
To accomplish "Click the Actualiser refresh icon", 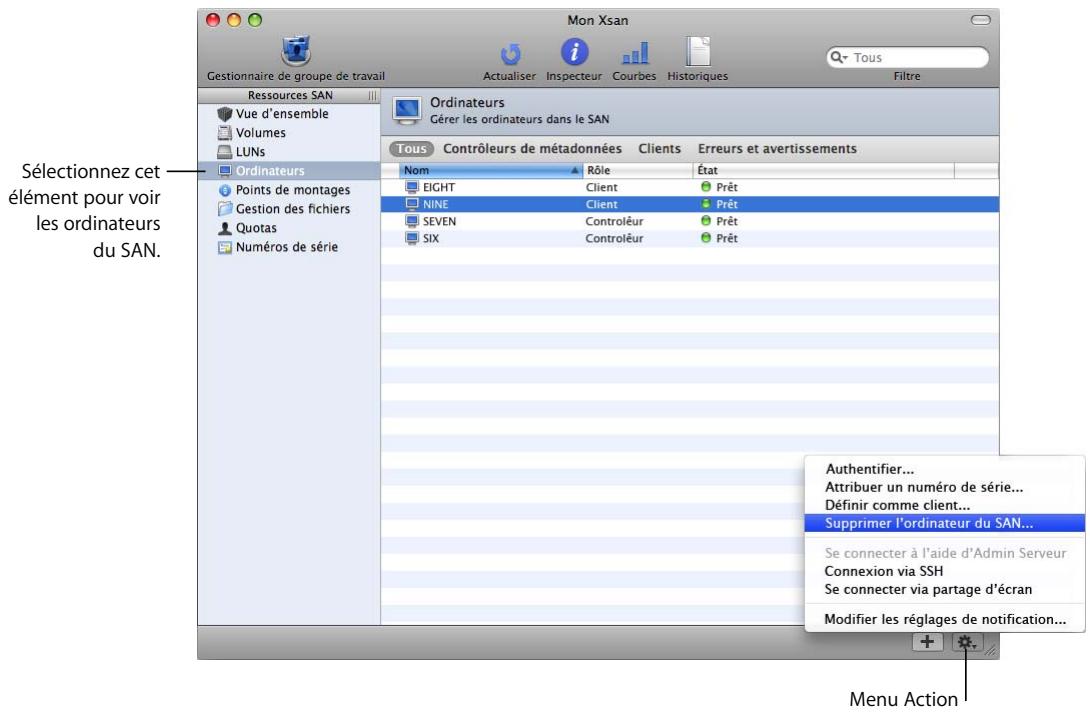I will coord(510,54).
